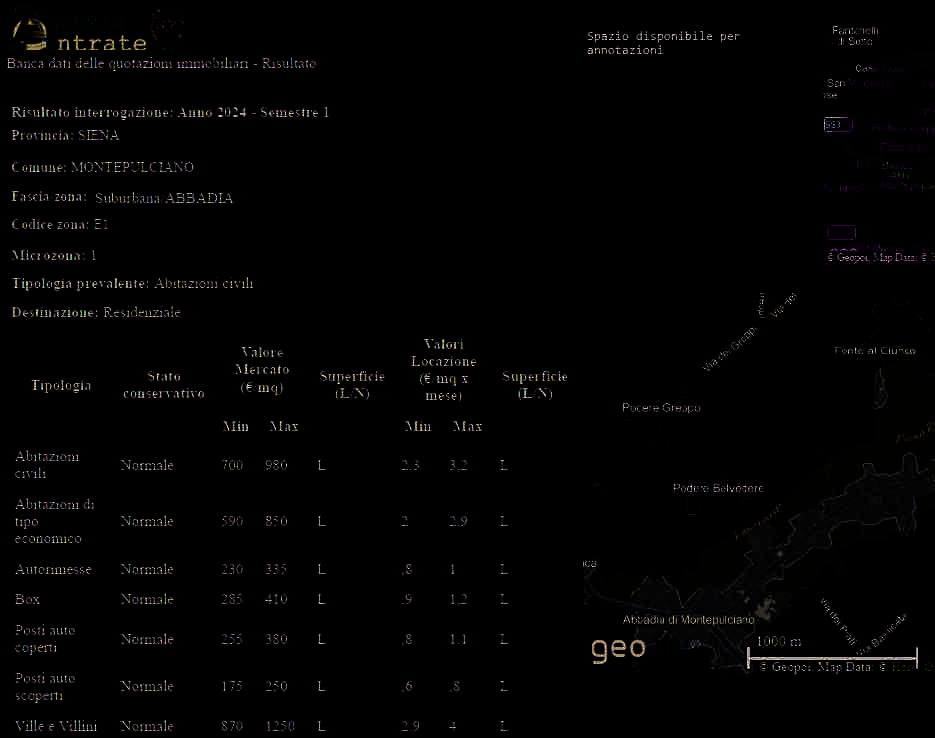The height and width of the screenshot is (738, 935).
Task: Click the SS3 road badge on the upper map
Action: click(x=837, y=125)
